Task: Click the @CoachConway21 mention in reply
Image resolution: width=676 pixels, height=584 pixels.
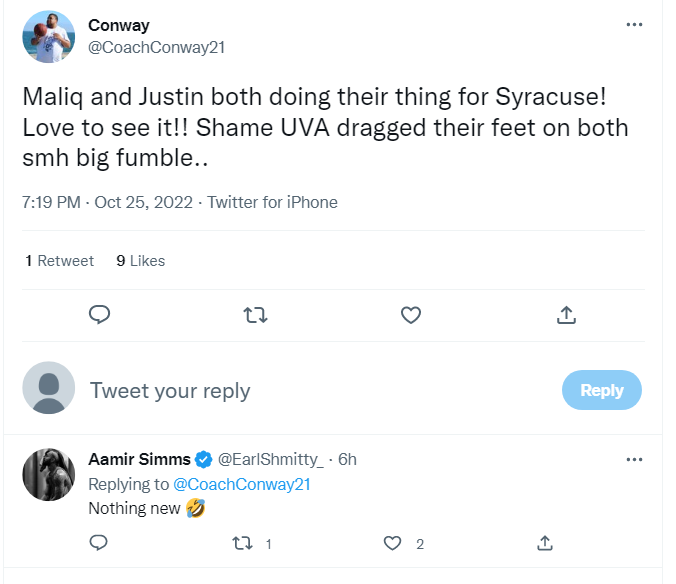Action: click(x=242, y=484)
